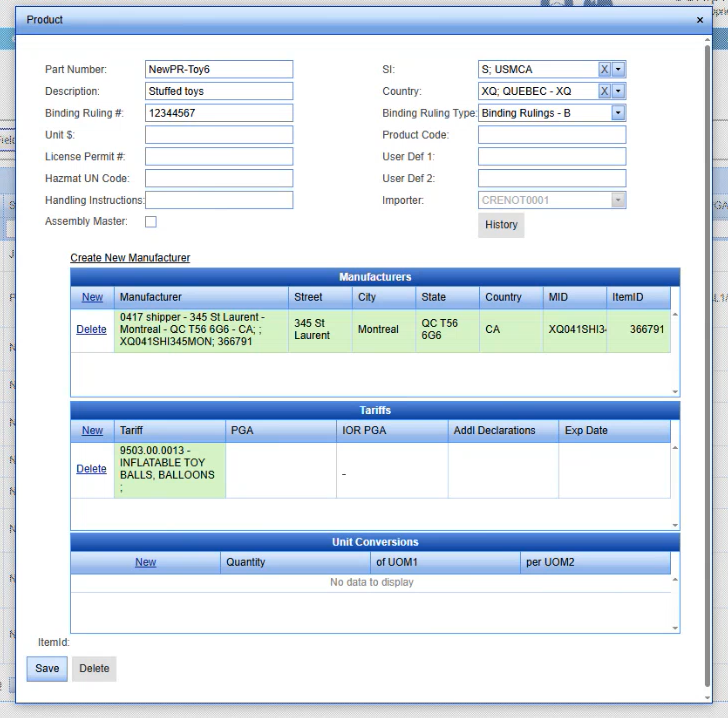The image size is (728, 718).
Task: Open the SI dropdown arrow
Action: pos(618,69)
